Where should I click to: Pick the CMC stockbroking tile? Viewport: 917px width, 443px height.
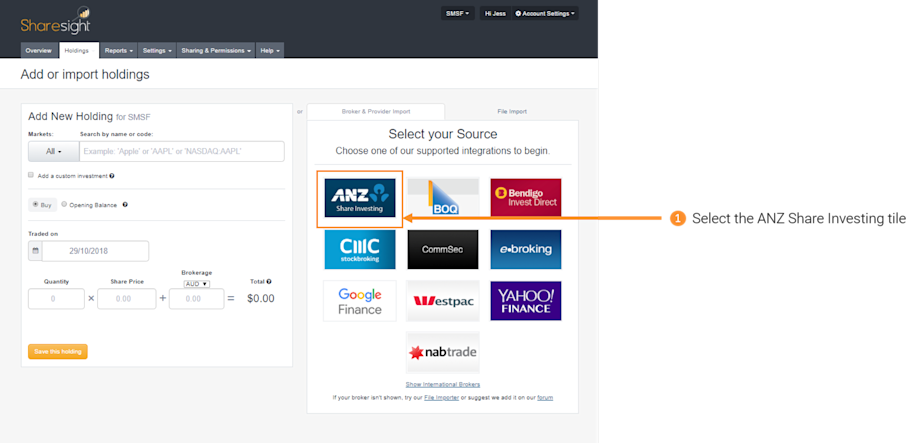[x=360, y=249]
